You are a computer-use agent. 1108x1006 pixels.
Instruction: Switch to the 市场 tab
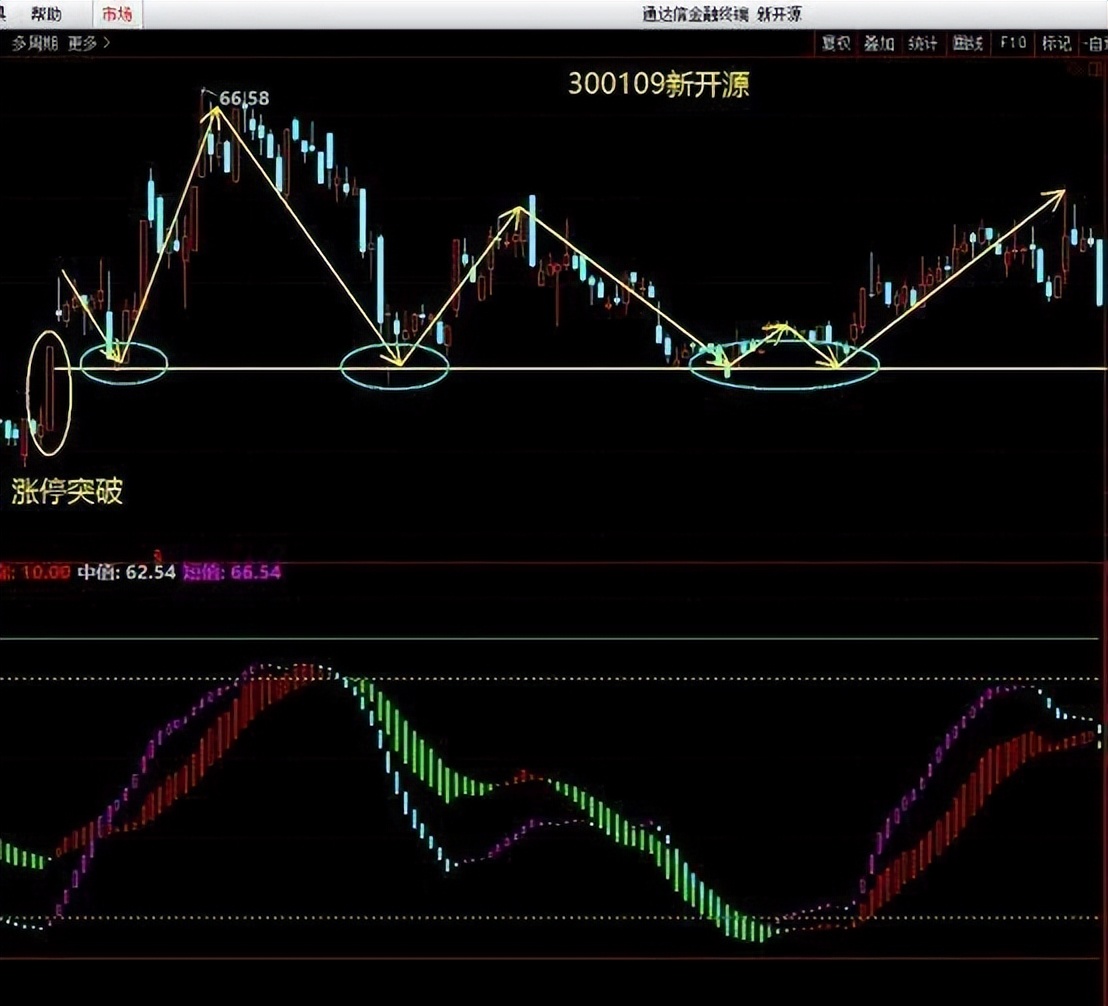[117, 13]
